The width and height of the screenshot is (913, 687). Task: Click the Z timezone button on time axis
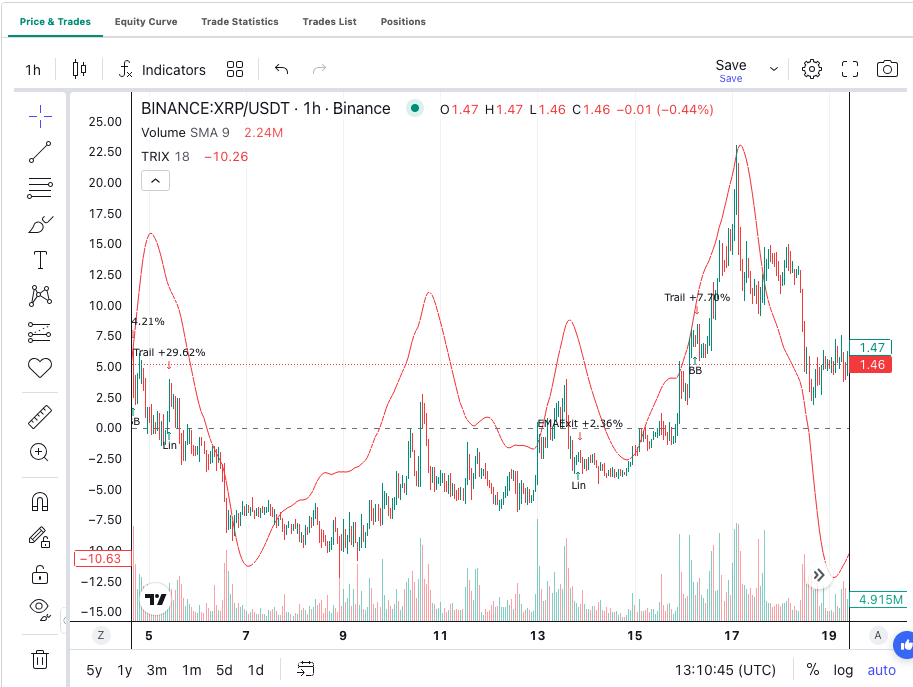101,635
